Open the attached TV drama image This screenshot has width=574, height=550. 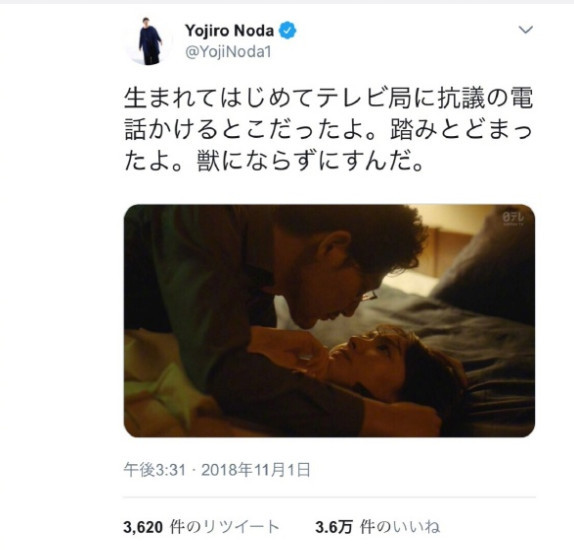(x=329, y=321)
